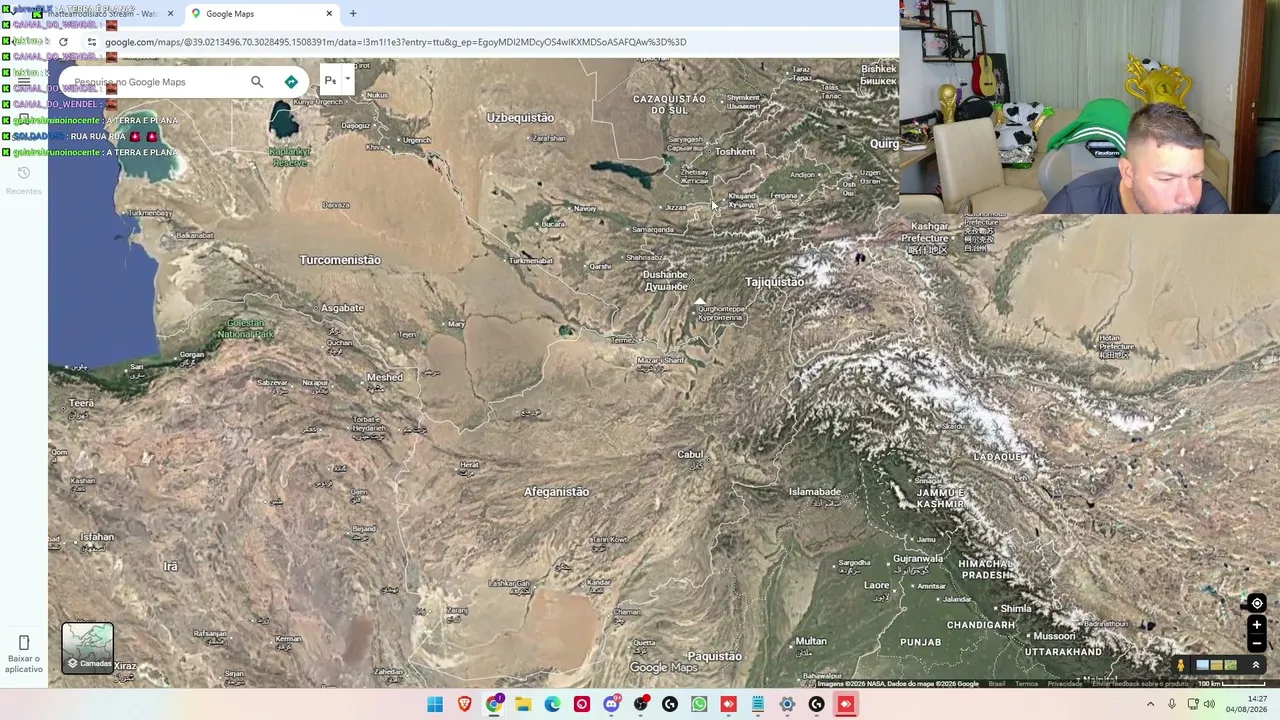Open the chat app with notification badge
The image size is (1280, 720).
pos(611,704)
